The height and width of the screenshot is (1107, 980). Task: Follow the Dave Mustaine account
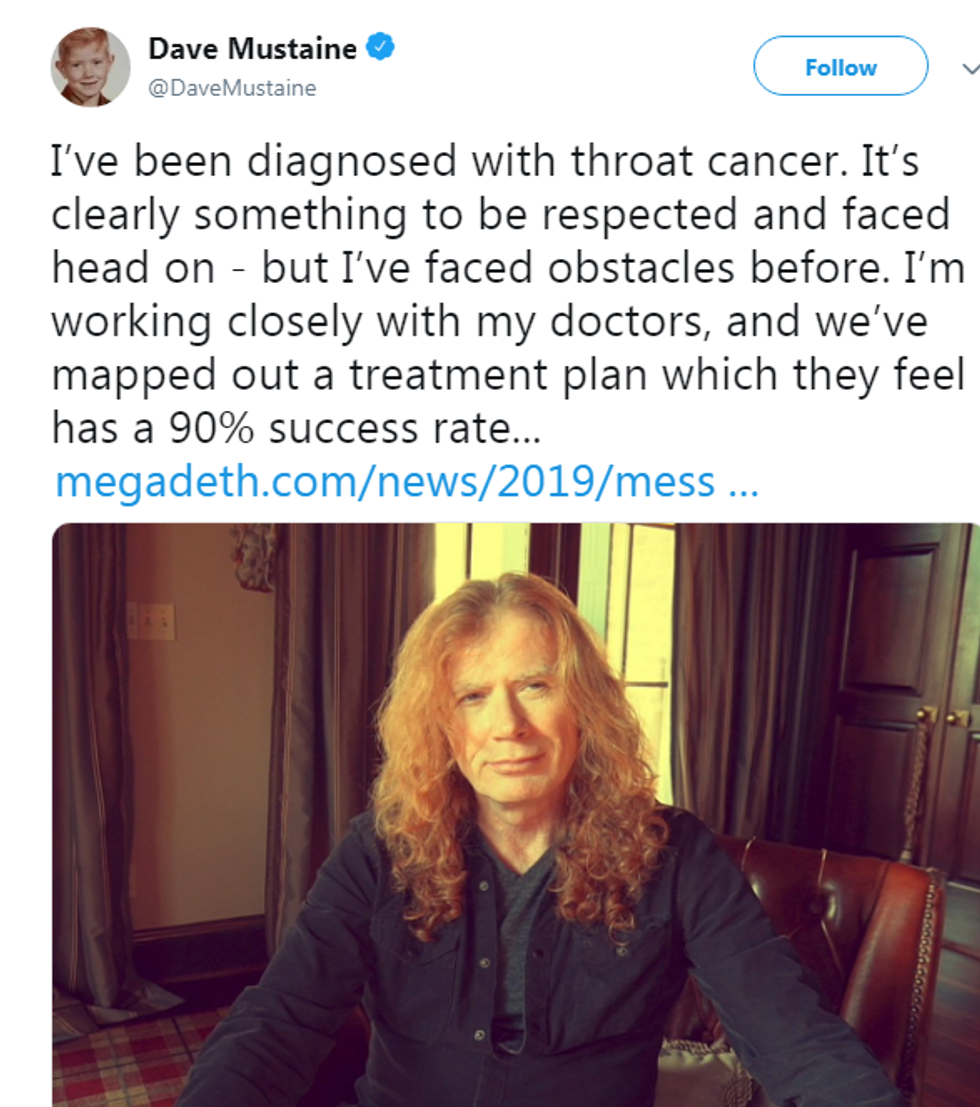(840, 67)
